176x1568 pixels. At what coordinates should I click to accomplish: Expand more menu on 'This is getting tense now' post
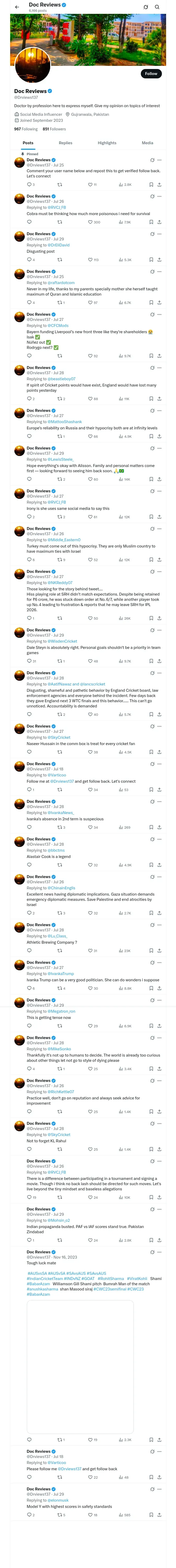pos(160,1000)
